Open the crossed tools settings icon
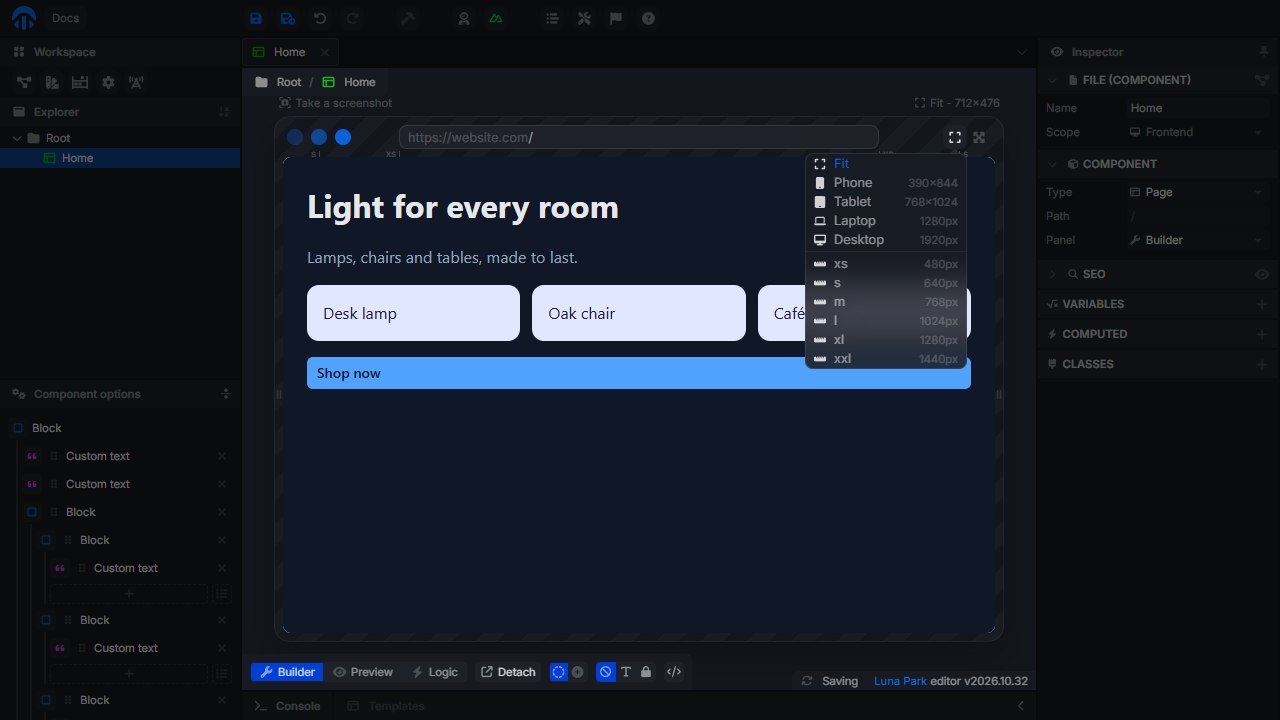The width and height of the screenshot is (1280, 720). pos(584,18)
